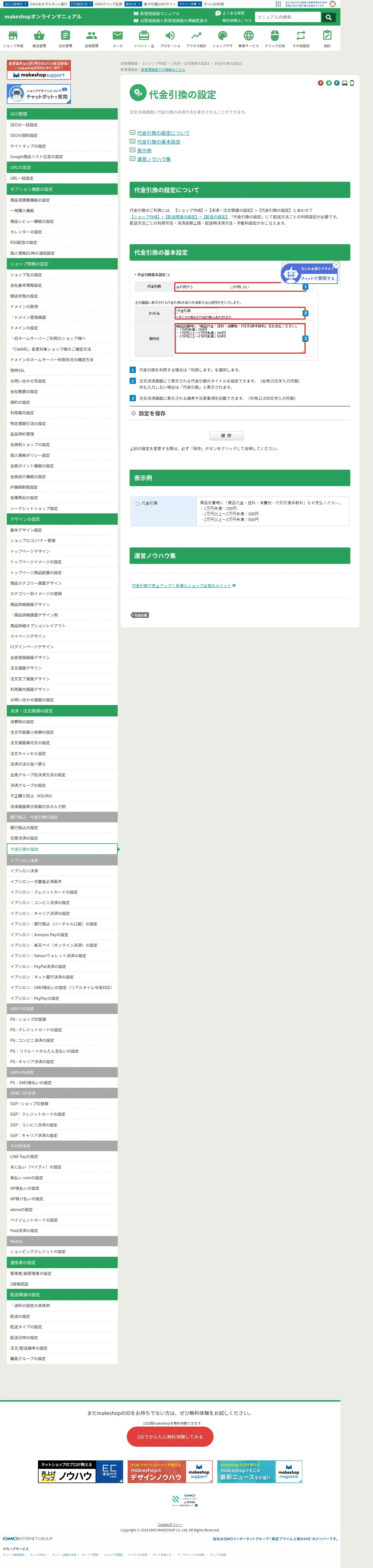Open the Cookieポリシー link
The height and width of the screenshot is (1568, 373).
[x=170, y=1525]
